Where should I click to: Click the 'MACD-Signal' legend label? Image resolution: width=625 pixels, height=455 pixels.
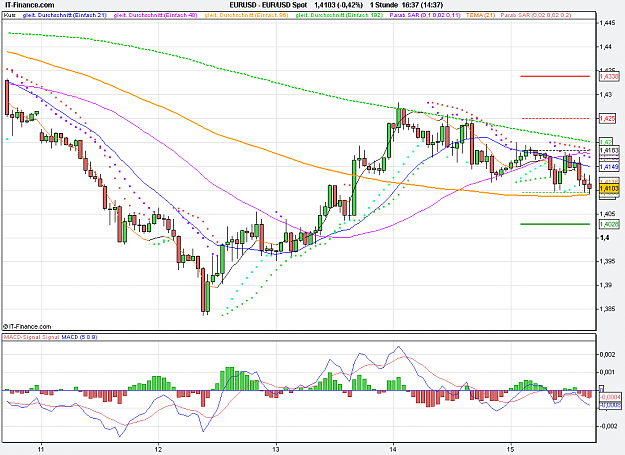20,337
